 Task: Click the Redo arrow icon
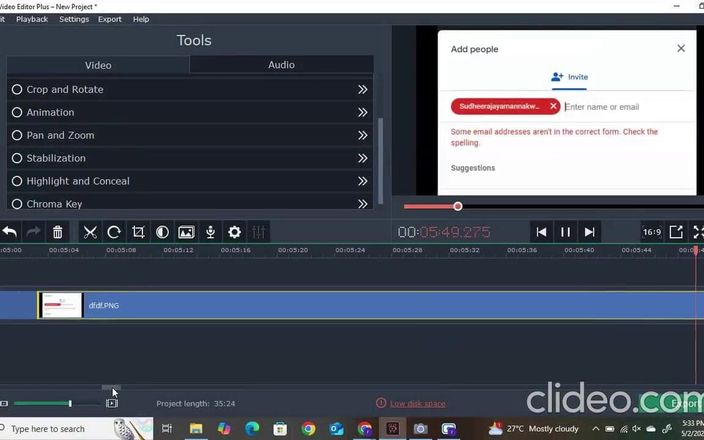coord(33,232)
